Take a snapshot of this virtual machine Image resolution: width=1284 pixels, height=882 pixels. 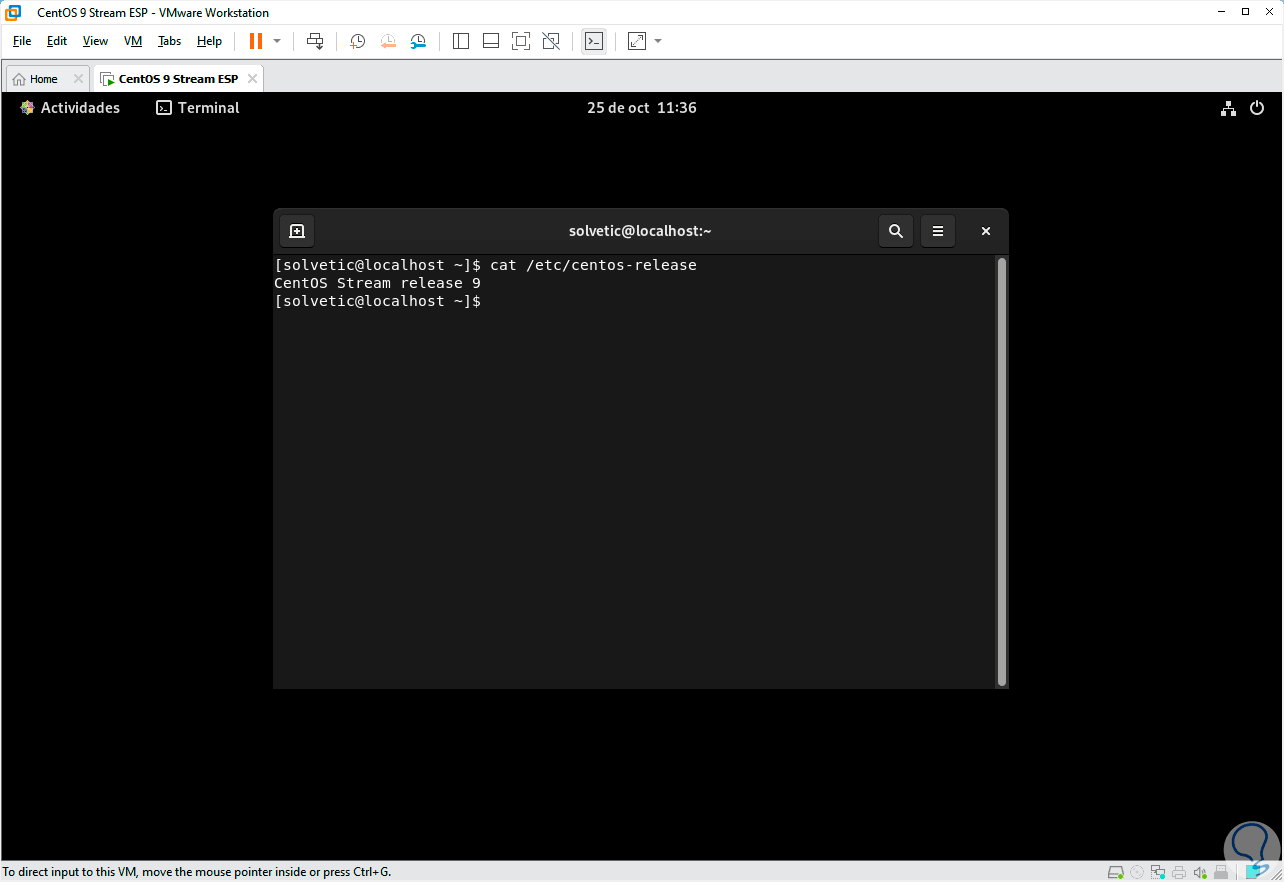(358, 41)
